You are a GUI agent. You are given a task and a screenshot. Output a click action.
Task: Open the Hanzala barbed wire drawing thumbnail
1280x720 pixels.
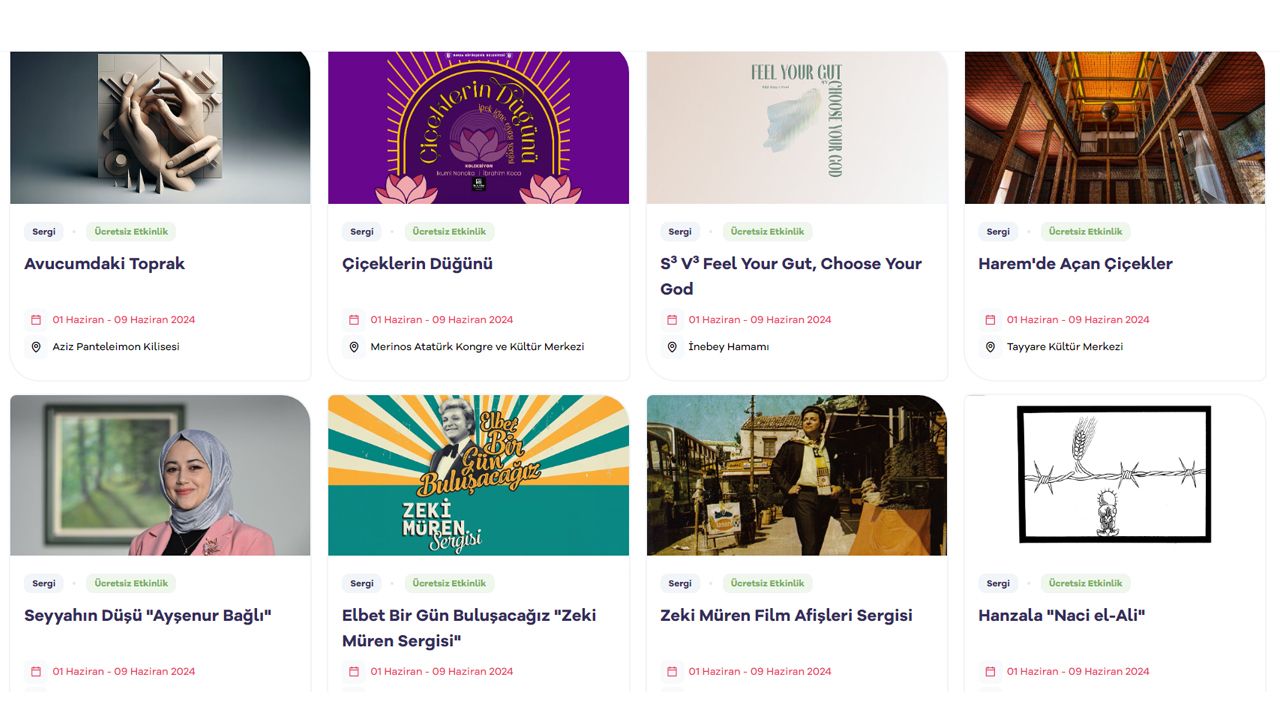point(1114,475)
